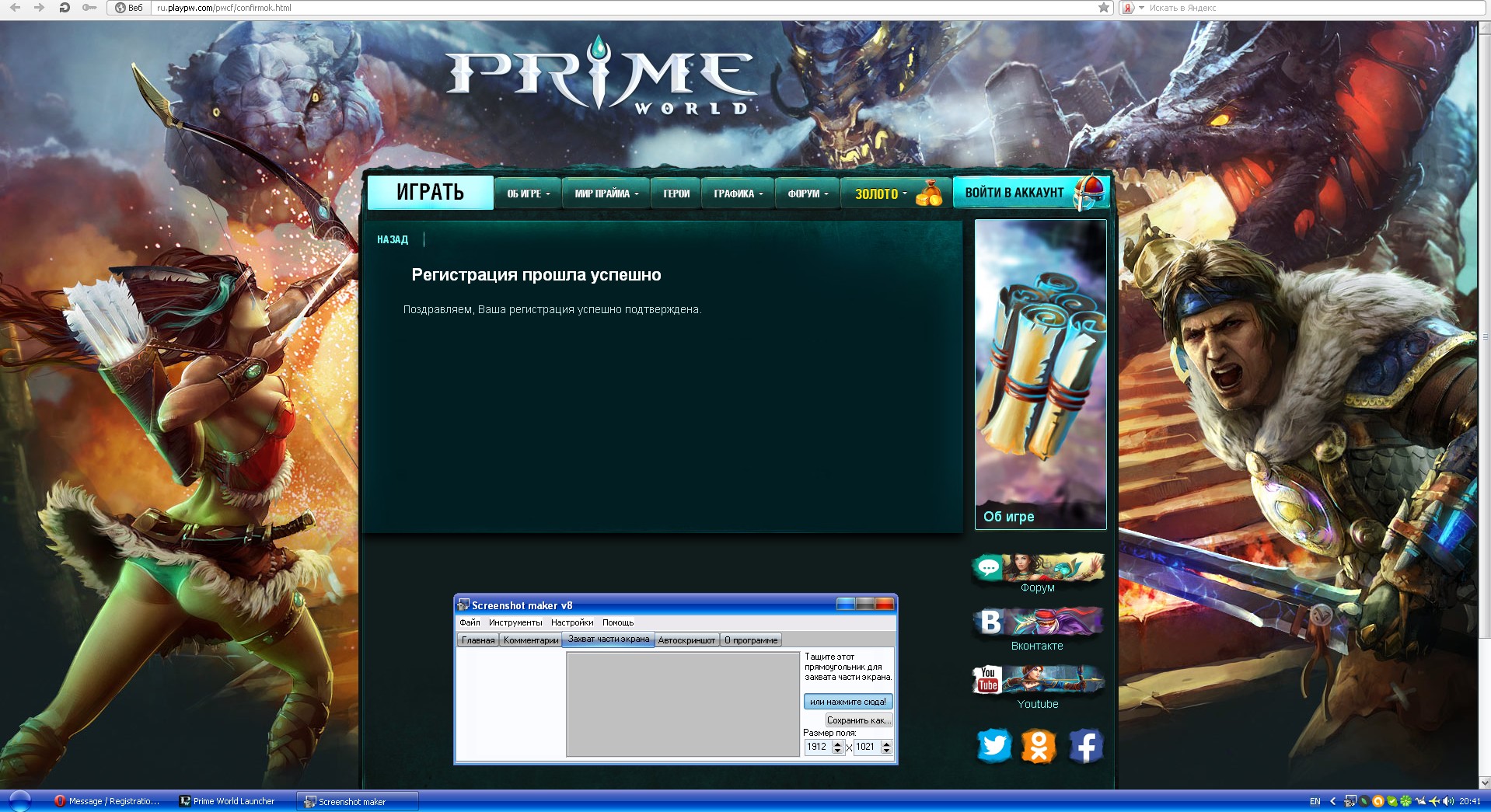The width and height of the screenshot is (1491, 812).
Task: Open the Youtube text link
Action: [x=1038, y=704]
